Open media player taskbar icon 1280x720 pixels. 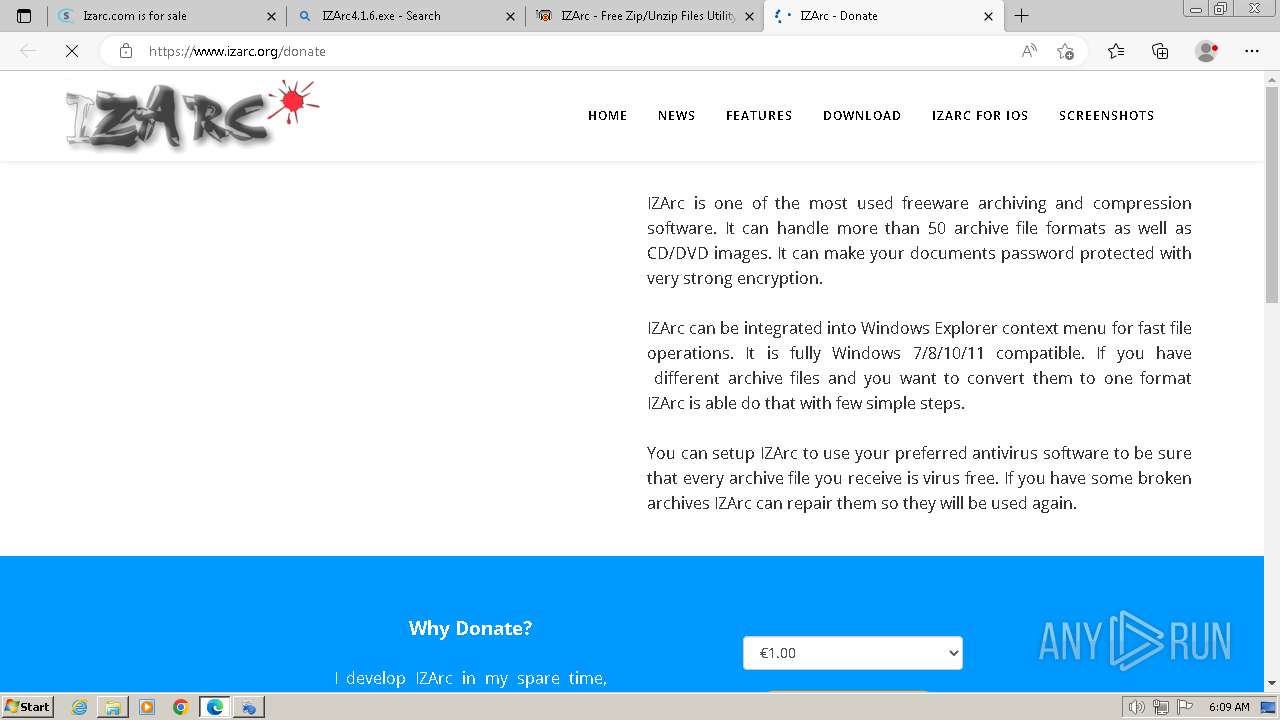tap(147, 707)
